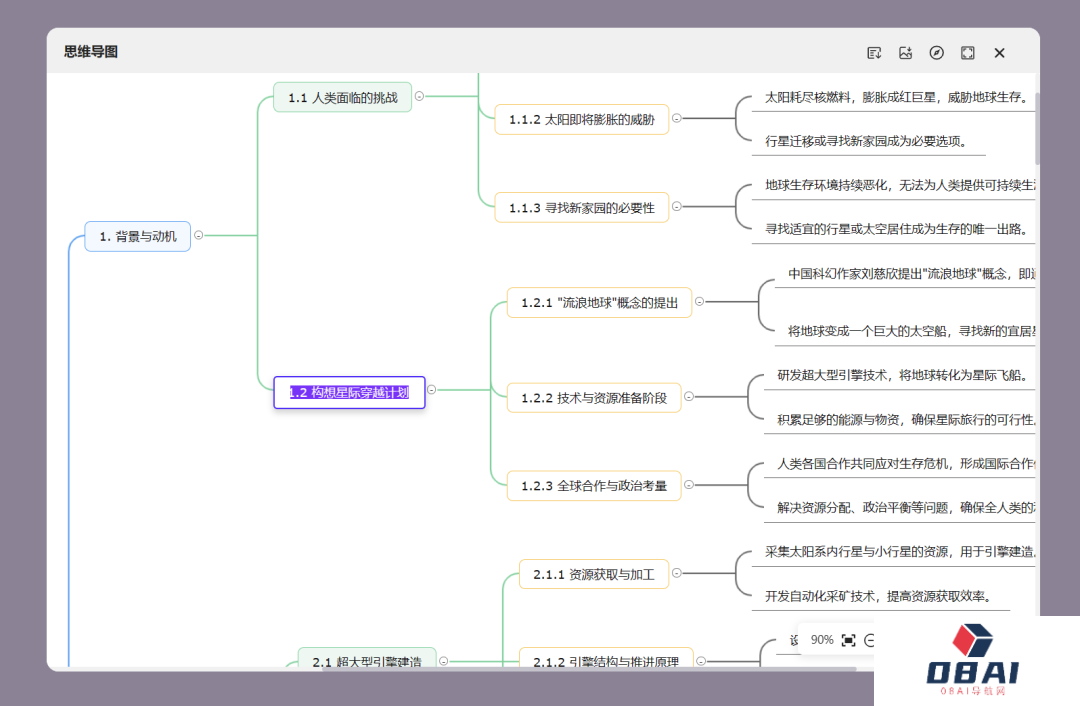Export the mind map outline
This screenshot has width=1080, height=706.
pos(874,52)
